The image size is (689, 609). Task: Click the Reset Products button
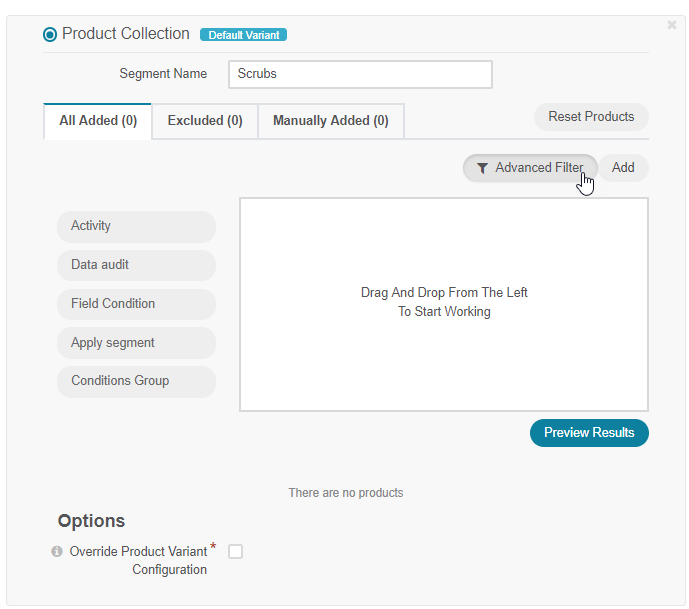591,117
